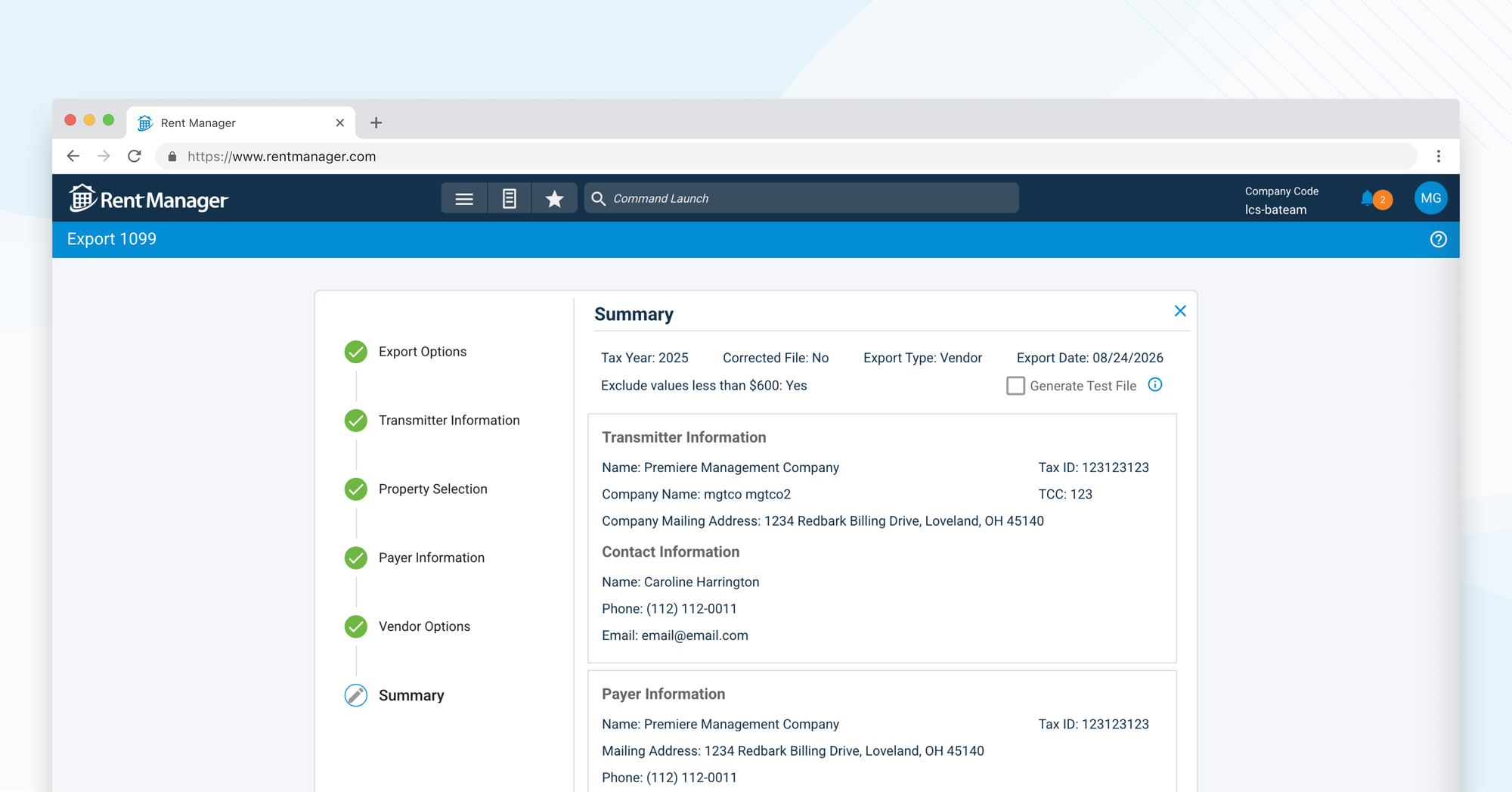Click the Rent Manager logo
This screenshot has width=1512, height=792.
pos(149,199)
